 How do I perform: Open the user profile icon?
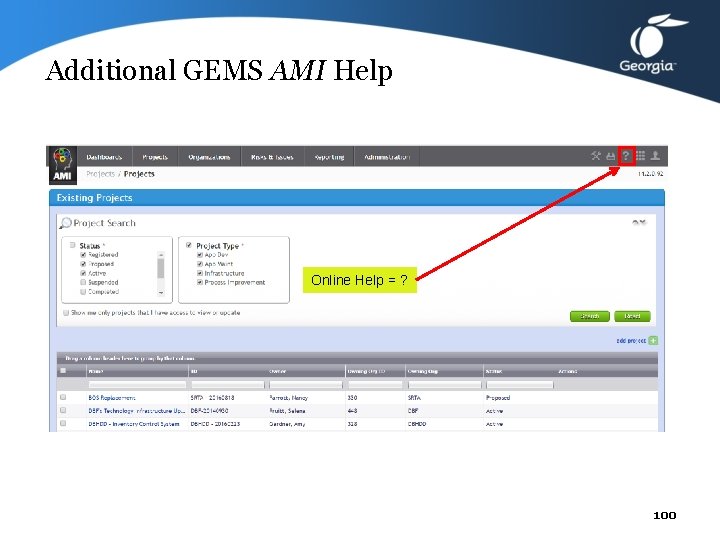pyautogui.click(x=655, y=156)
